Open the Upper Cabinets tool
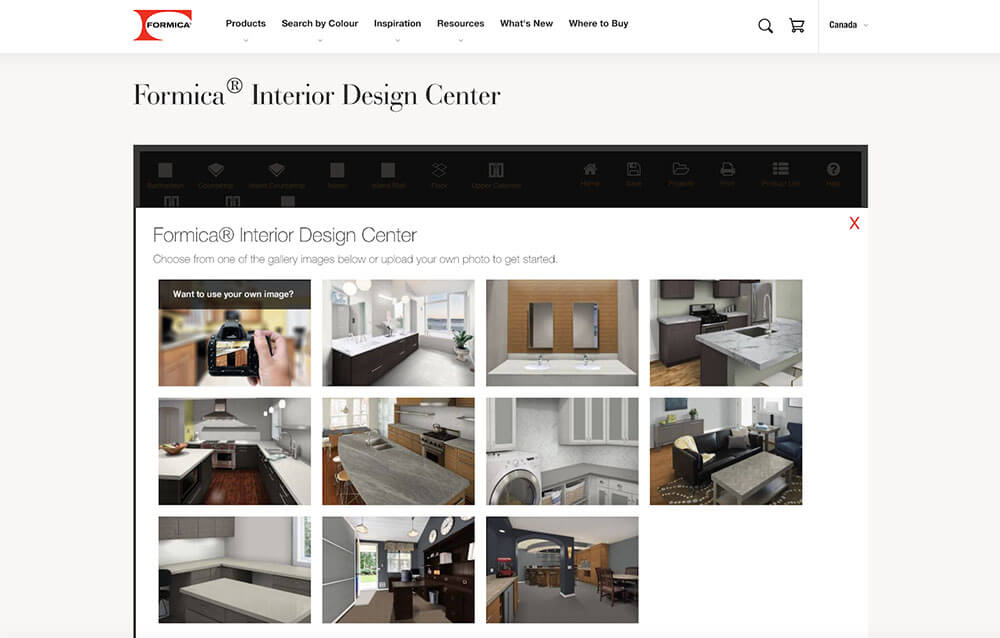The image size is (1000, 638). (x=496, y=172)
